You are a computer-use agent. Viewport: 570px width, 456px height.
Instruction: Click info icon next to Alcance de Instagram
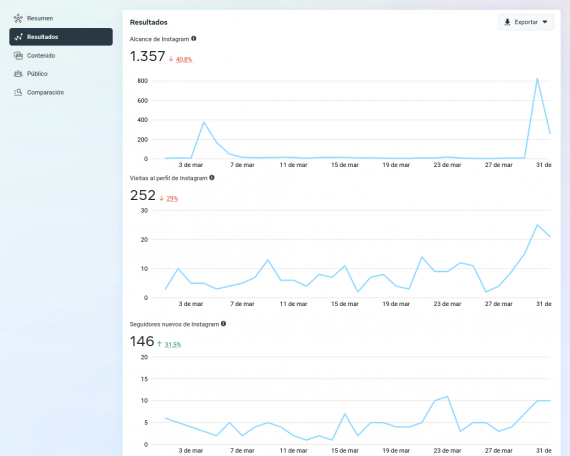[x=194, y=39]
